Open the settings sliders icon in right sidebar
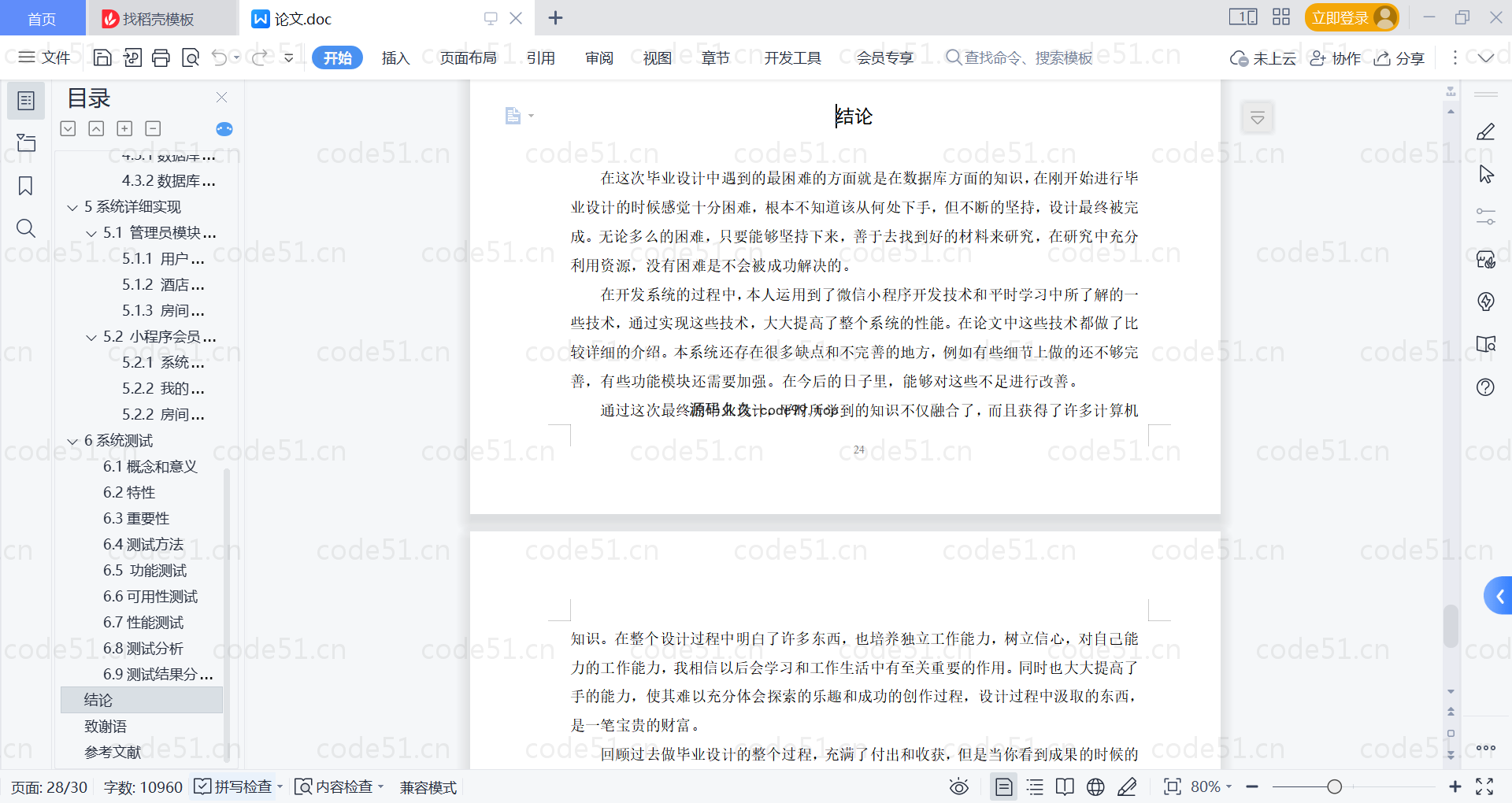The width and height of the screenshot is (1512, 803). coord(1485,216)
